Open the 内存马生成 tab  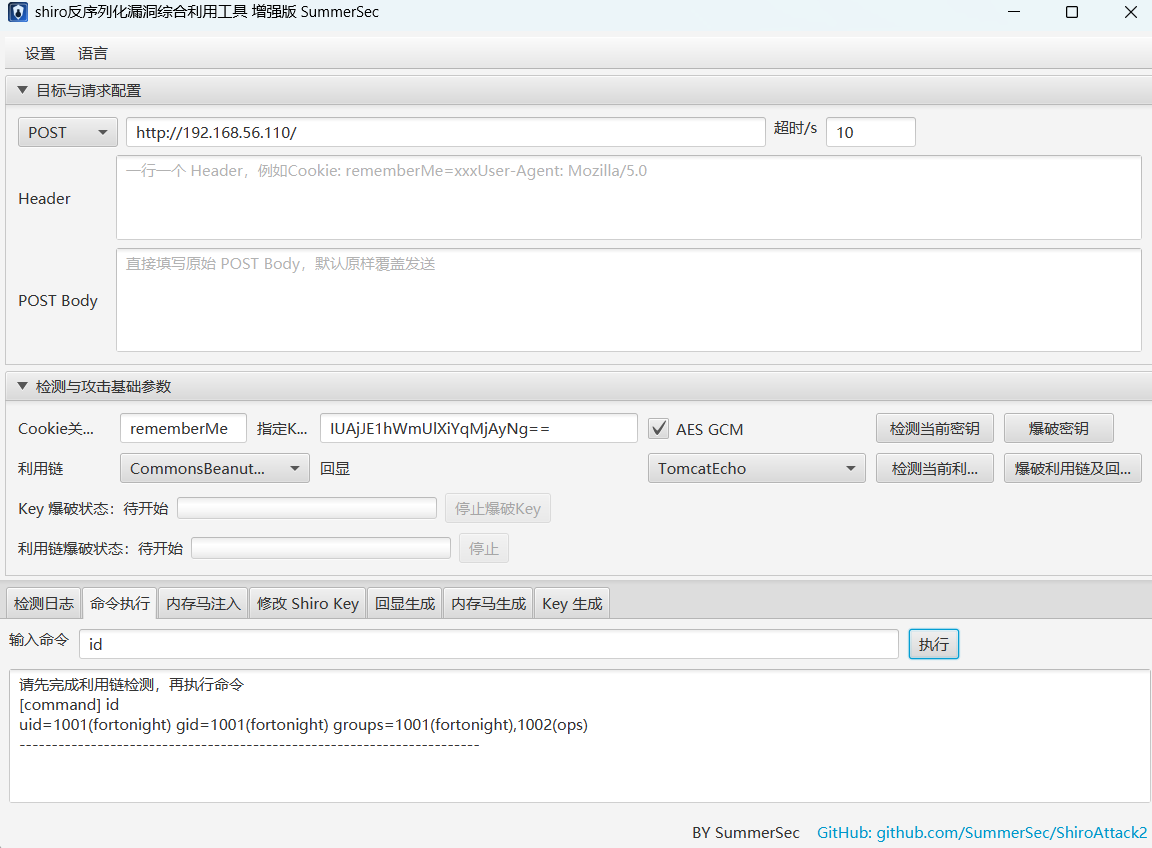click(489, 603)
